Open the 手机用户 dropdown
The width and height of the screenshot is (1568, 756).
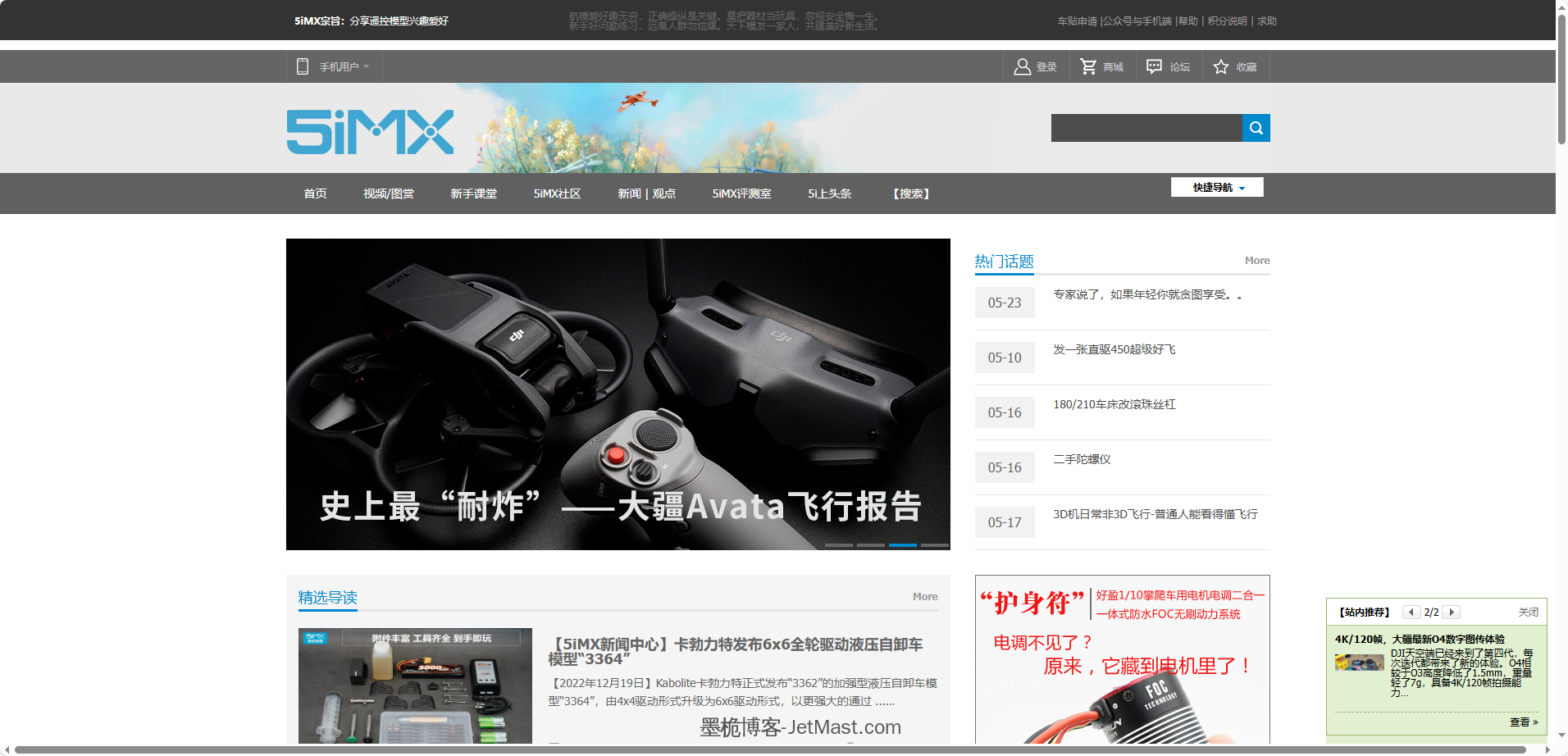(344, 66)
